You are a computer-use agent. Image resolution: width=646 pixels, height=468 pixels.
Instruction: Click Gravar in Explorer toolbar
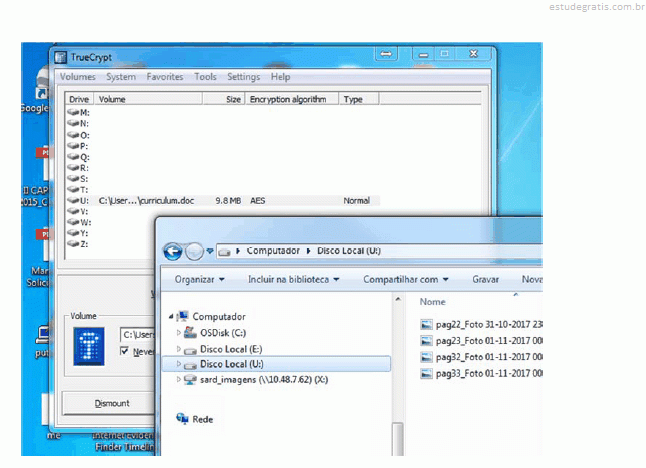point(485,279)
